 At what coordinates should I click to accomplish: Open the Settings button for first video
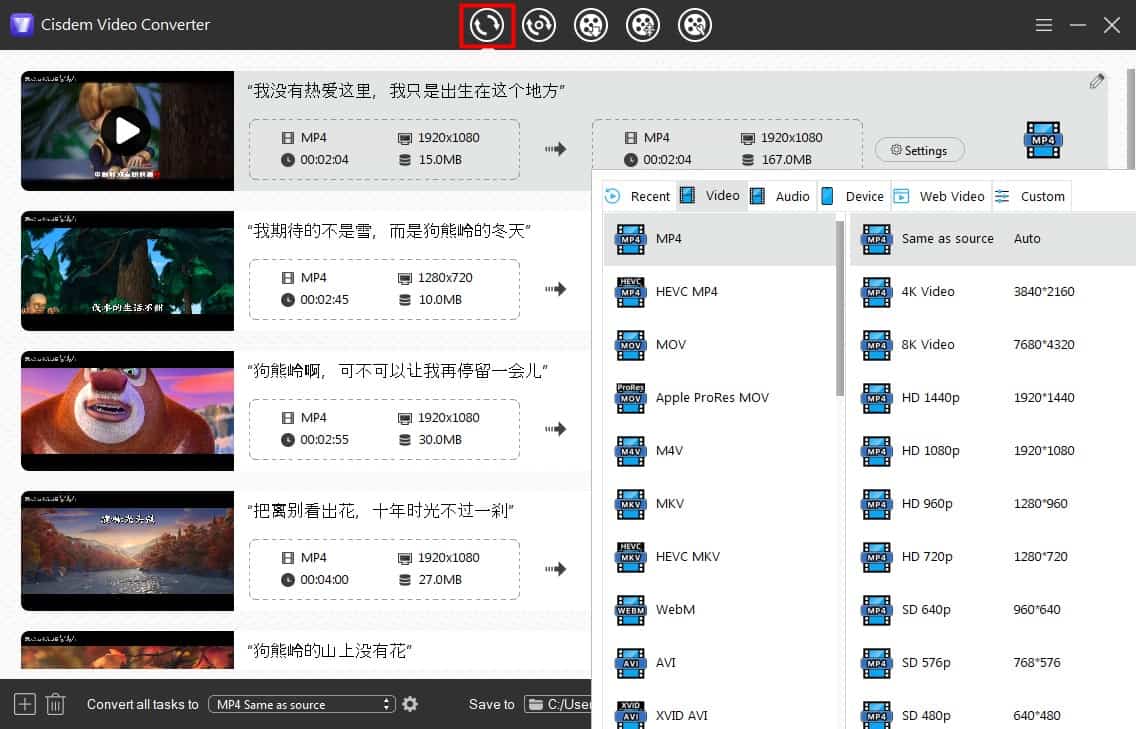[x=919, y=150]
